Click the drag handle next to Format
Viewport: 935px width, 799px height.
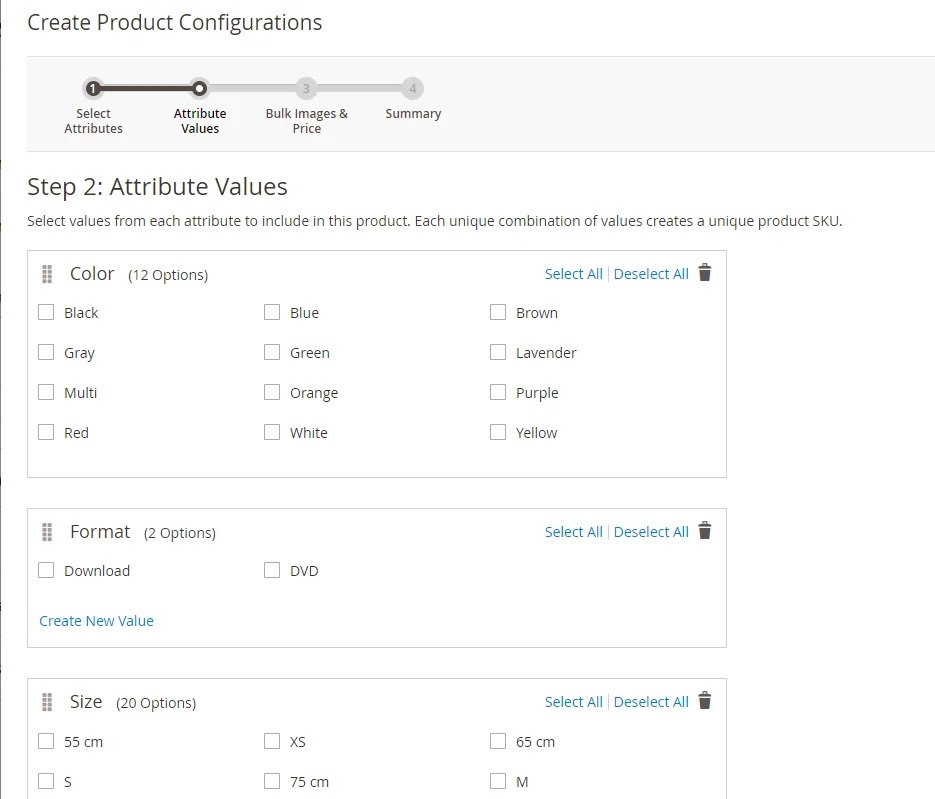pos(46,533)
